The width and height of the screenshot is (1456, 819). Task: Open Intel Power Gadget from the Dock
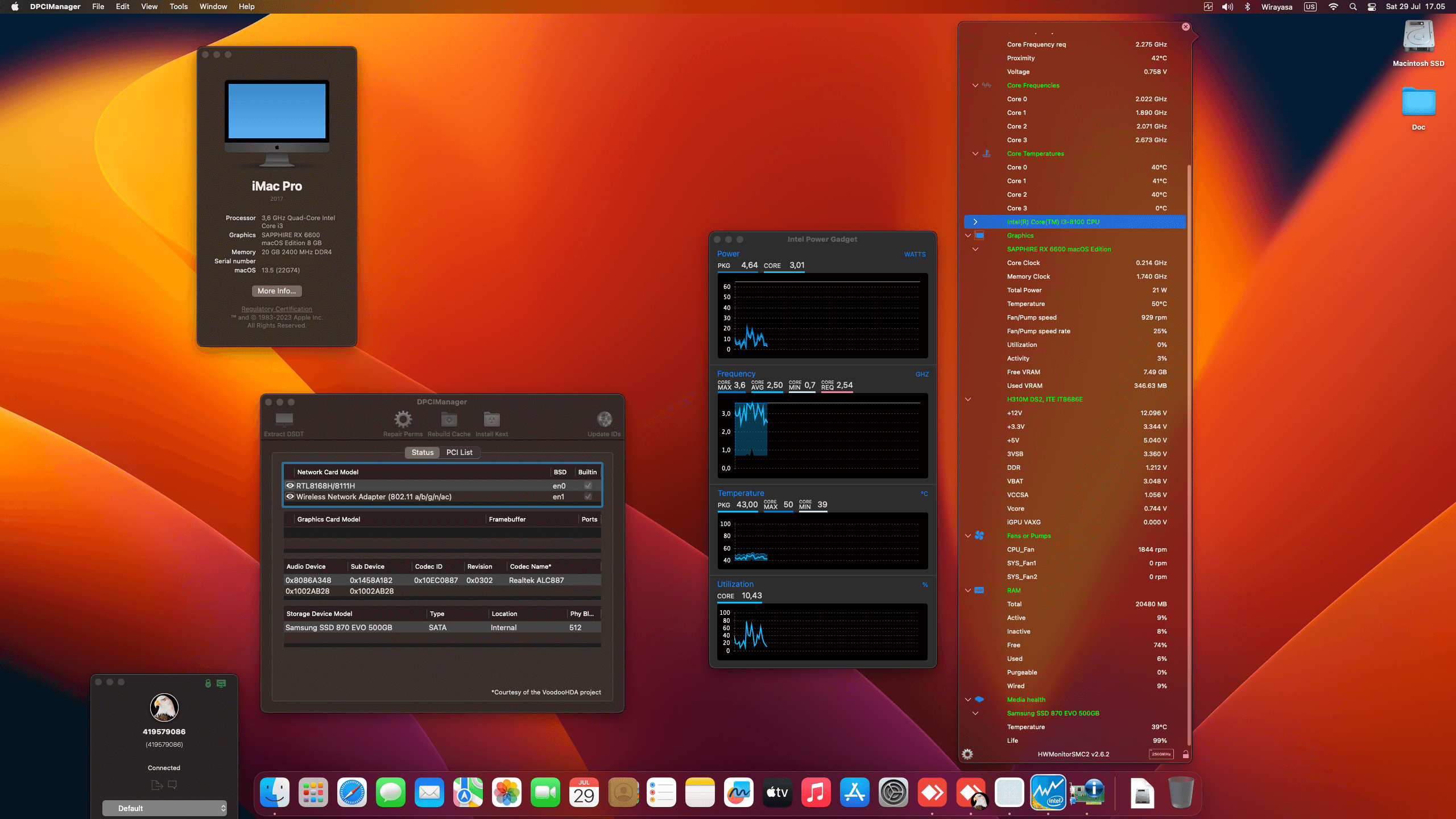(x=1048, y=792)
